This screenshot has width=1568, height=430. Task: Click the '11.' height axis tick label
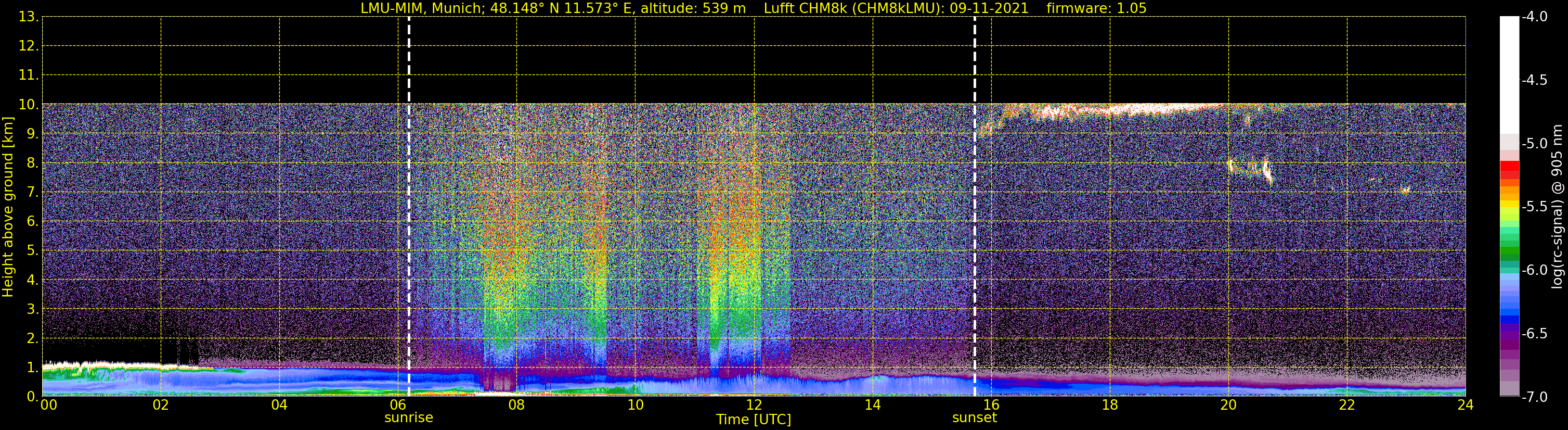29,75
